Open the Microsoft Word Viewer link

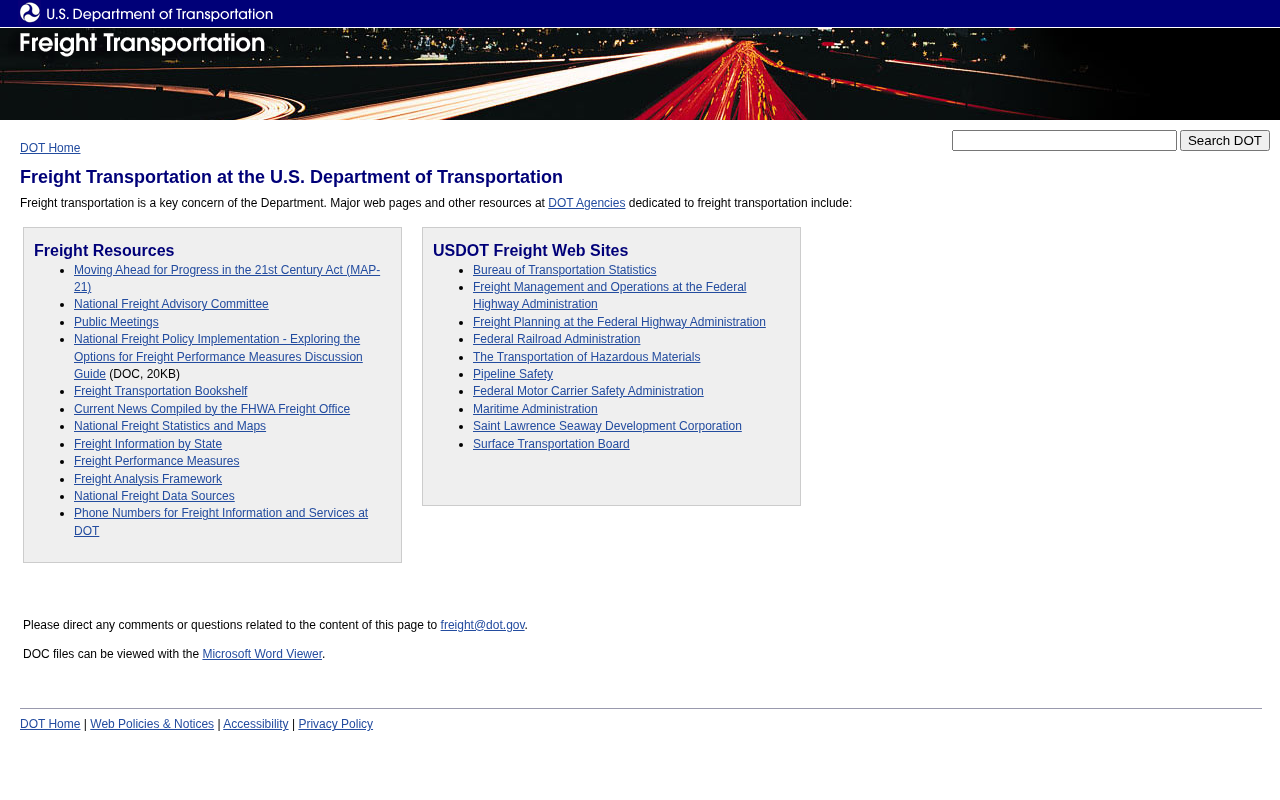262,654
